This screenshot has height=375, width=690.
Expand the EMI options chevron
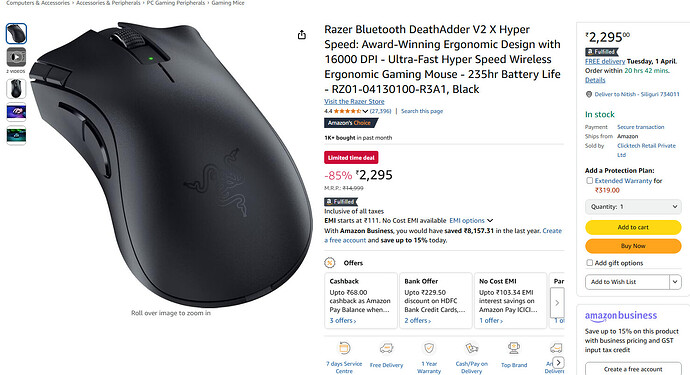[x=490, y=221]
